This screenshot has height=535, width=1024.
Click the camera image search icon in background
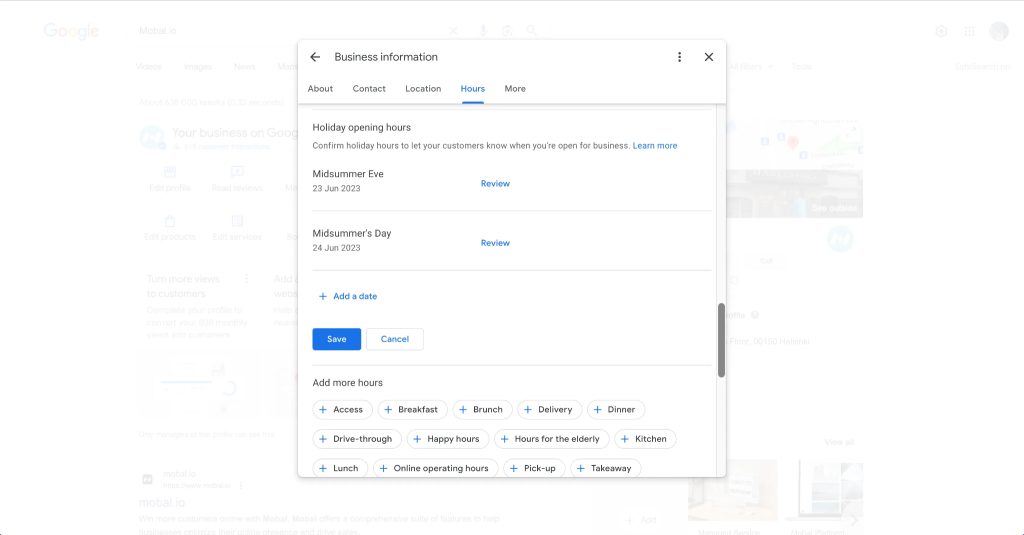click(507, 31)
